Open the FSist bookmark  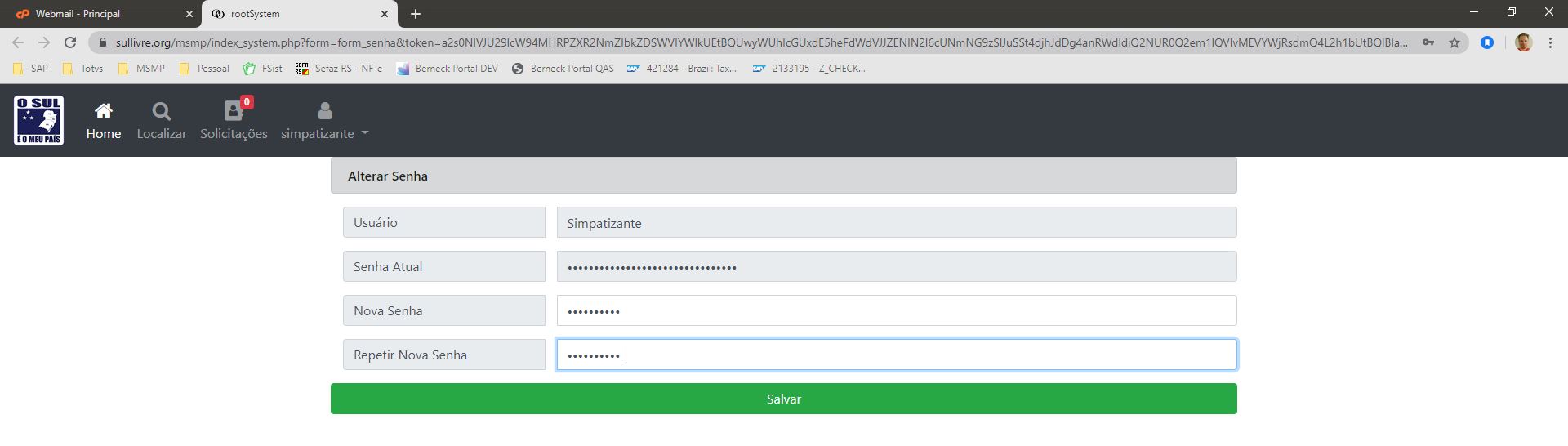click(263, 69)
